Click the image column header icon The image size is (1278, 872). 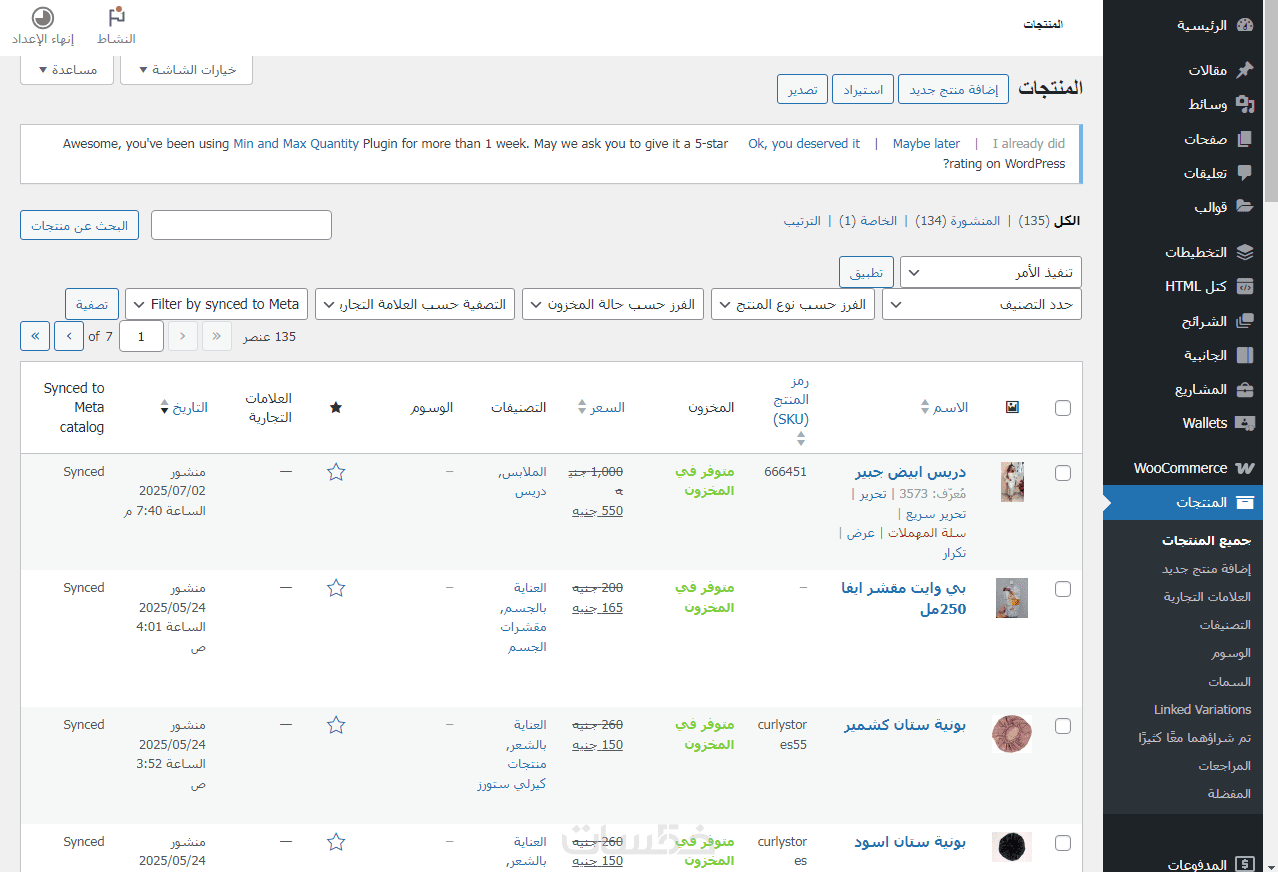[x=1013, y=407]
